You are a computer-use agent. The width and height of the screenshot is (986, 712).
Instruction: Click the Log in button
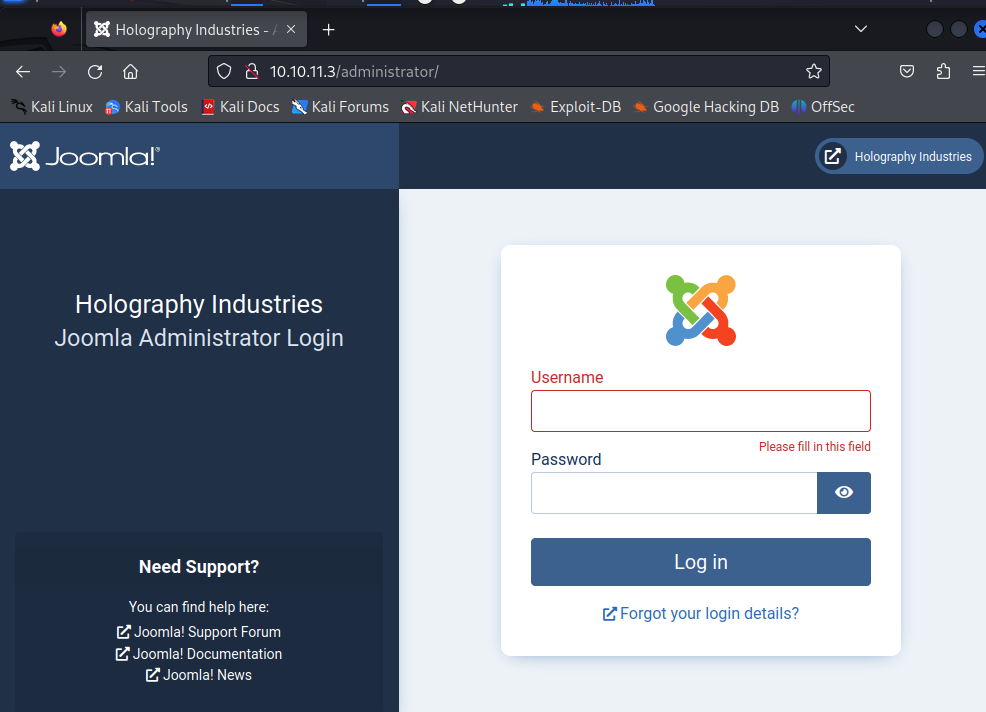(x=701, y=562)
